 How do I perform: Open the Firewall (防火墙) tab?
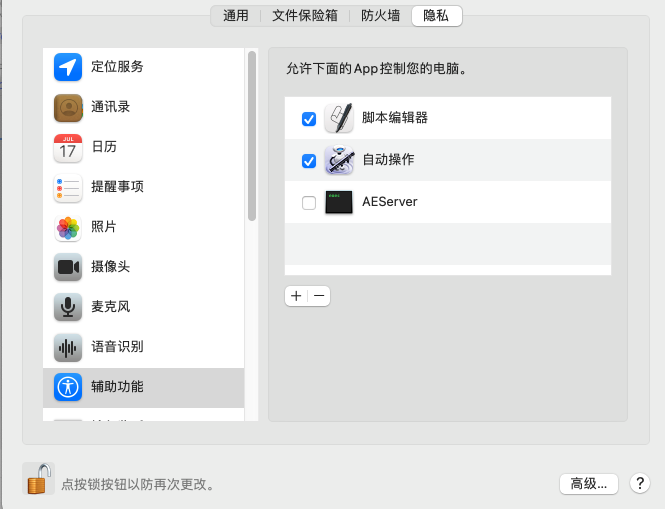[x=380, y=16]
